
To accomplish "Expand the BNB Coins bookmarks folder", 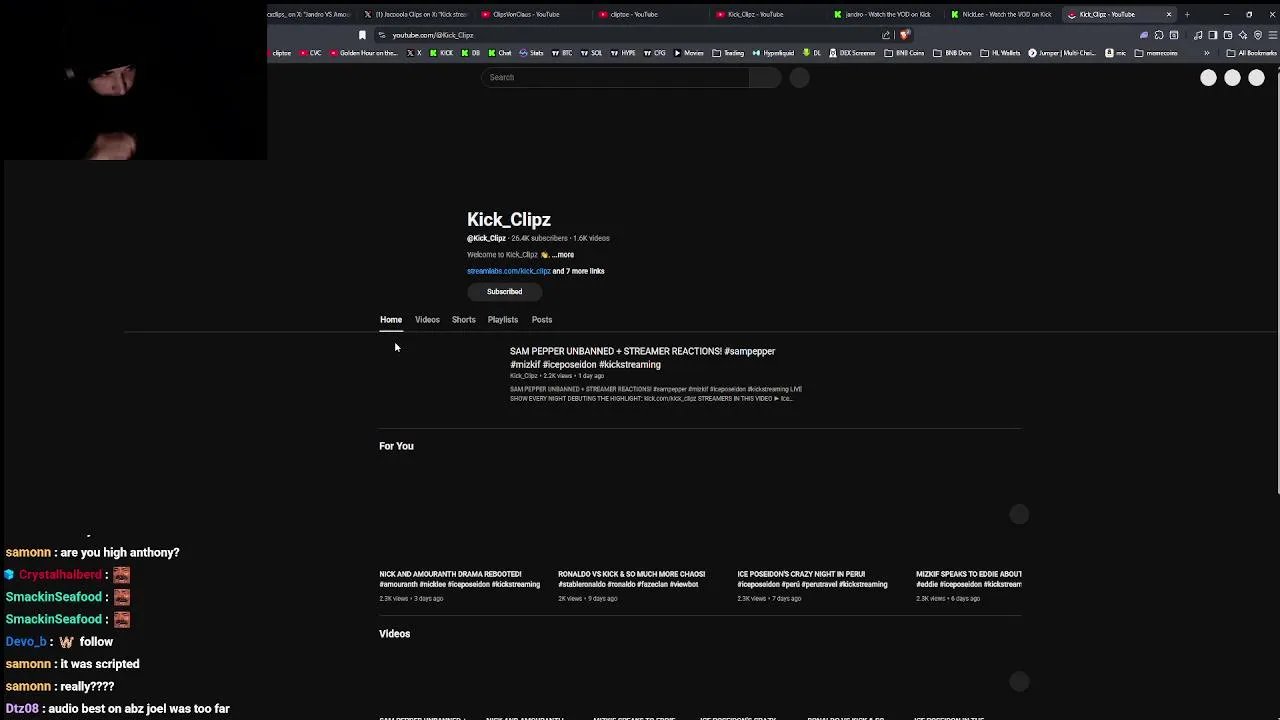I will pyautogui.click(x=905, y=53).
